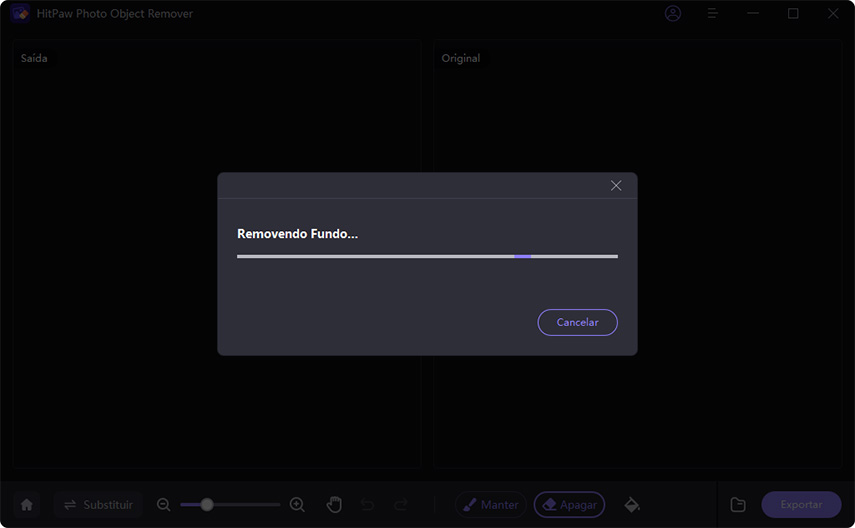Click the Original panel label
Image resolution: width=855 pixels, height=528 pixels.
click(x=461, y=58)
